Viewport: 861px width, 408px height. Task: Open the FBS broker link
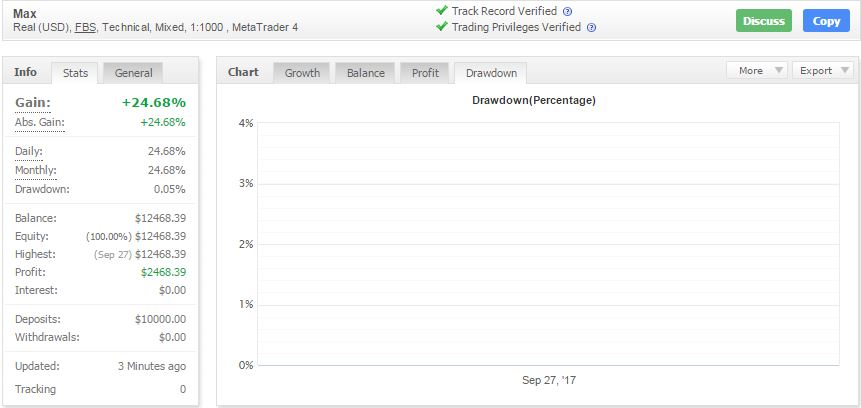pos(85,27)
